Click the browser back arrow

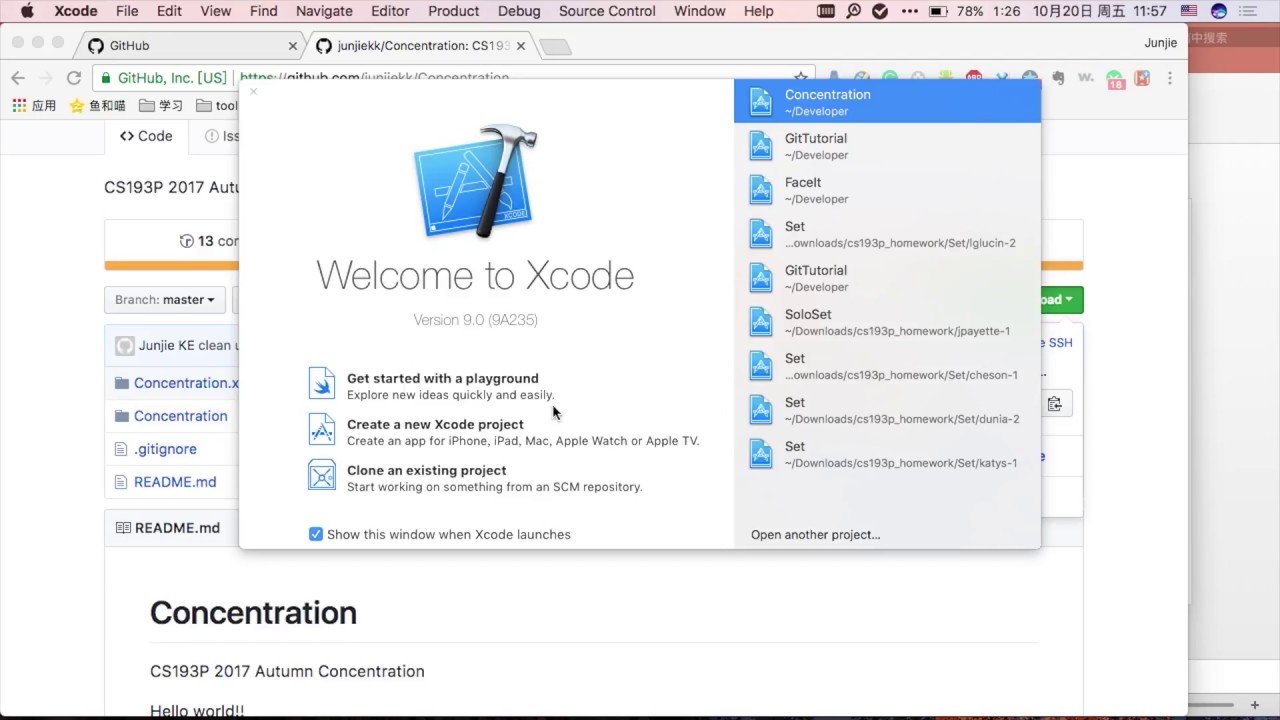[x=18, y=78]
